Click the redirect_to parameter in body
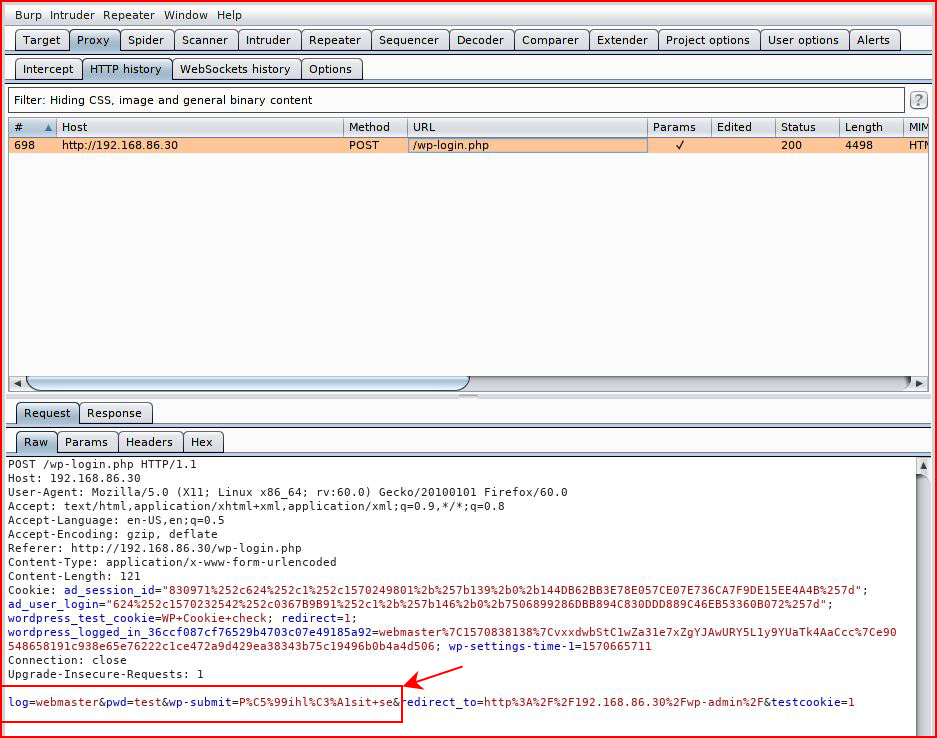Image resolution: width=937 pixels, height=738 pixels. (582, 702)
